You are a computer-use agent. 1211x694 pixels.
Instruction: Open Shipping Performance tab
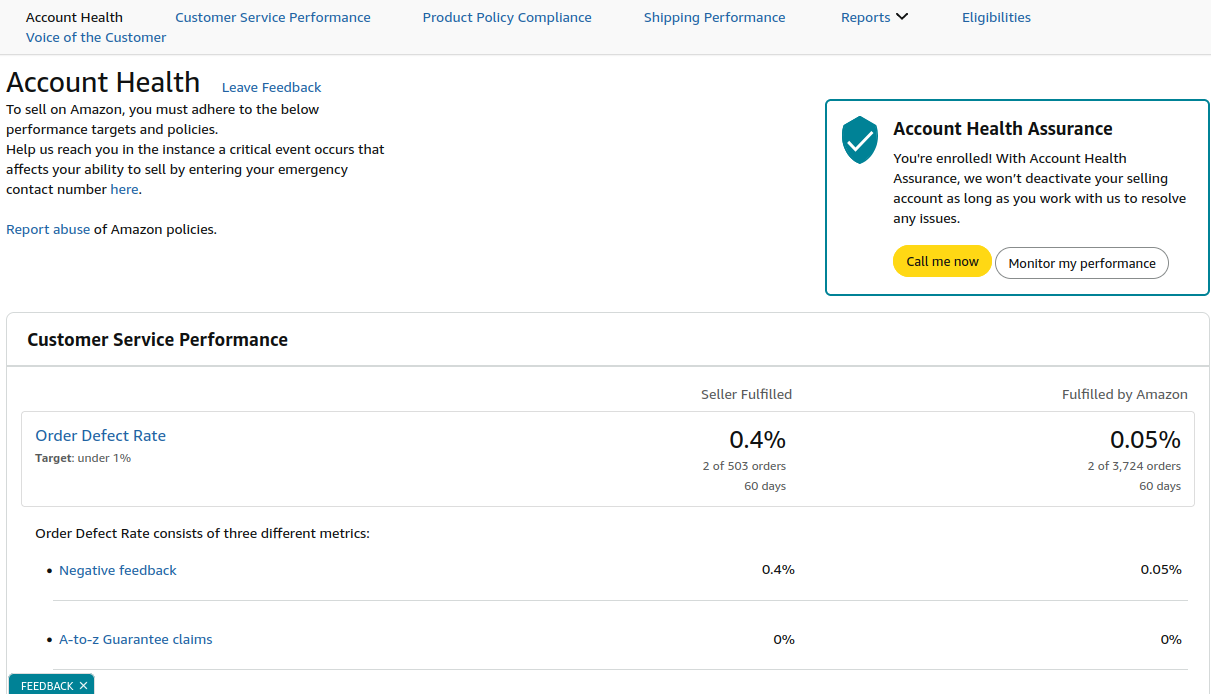pyautogui.click(x=715, y=17)
